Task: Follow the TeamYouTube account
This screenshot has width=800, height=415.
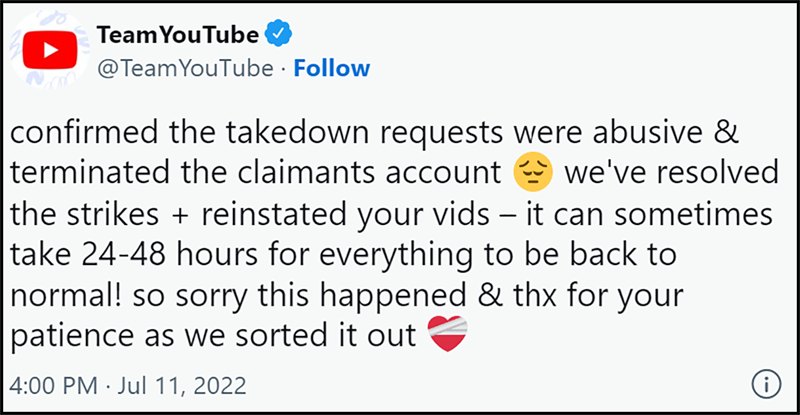Action: point(331,68)
